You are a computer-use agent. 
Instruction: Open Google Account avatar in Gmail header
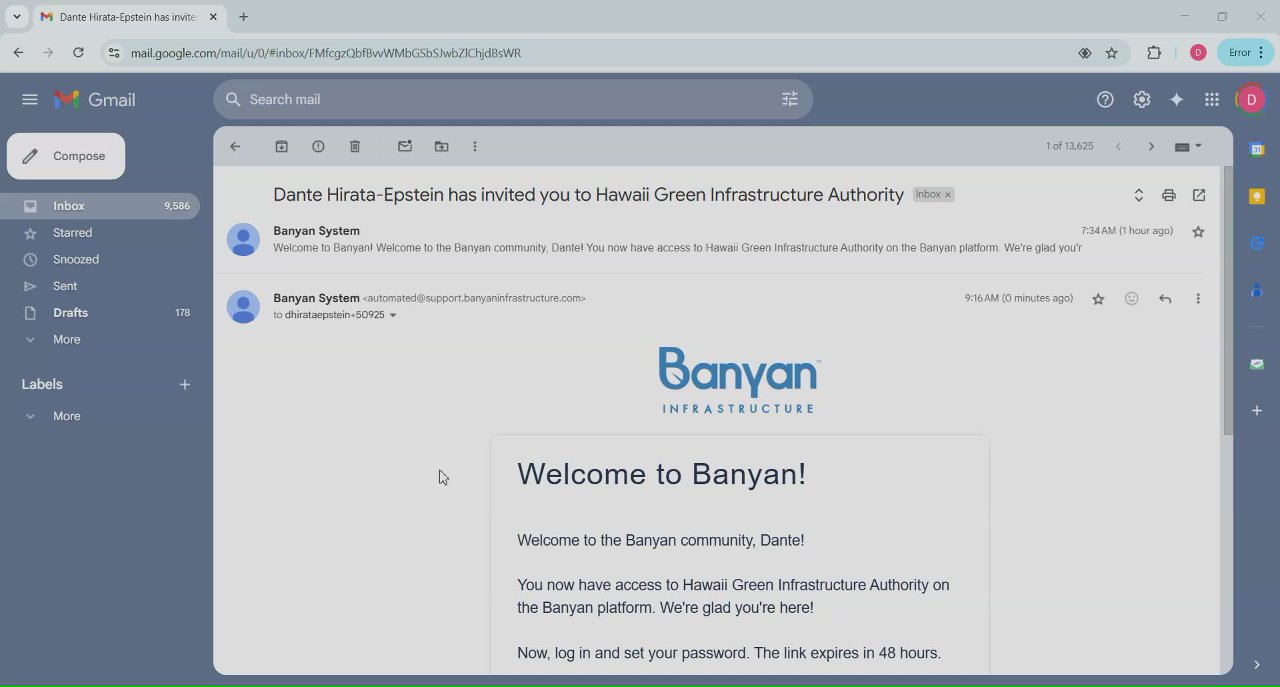coord(1251,99)
